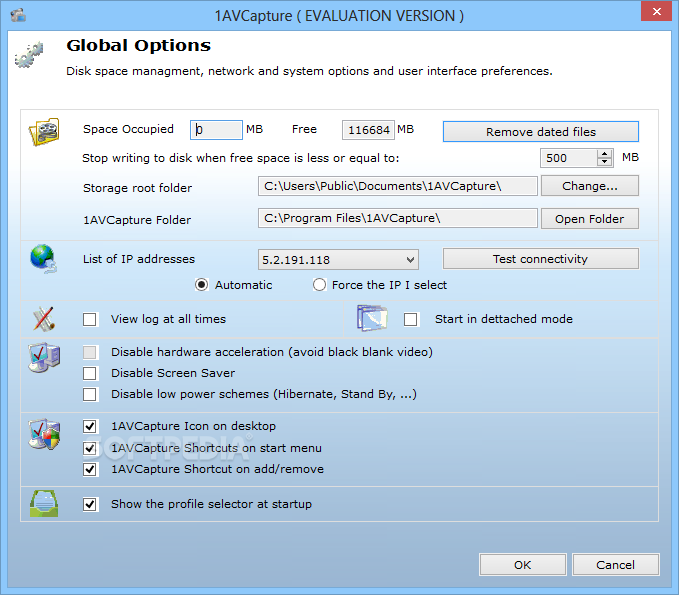Uncheck Show the profile selector at startup

pyautogui.click(x=90, y=504)
